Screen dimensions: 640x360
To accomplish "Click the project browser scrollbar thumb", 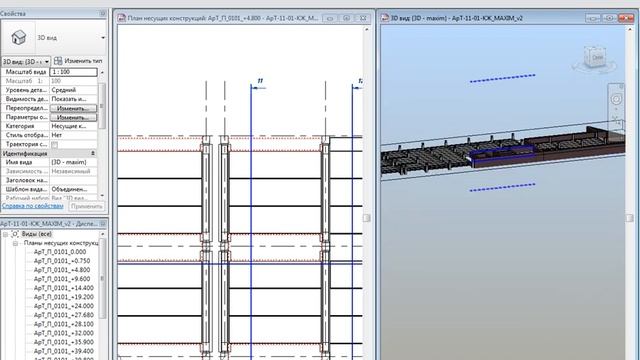I will point(102,278).
